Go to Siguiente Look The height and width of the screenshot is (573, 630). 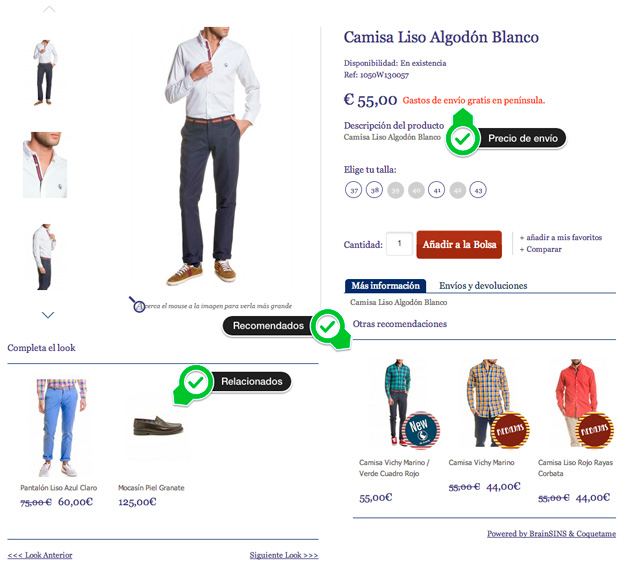coord(284,555)
